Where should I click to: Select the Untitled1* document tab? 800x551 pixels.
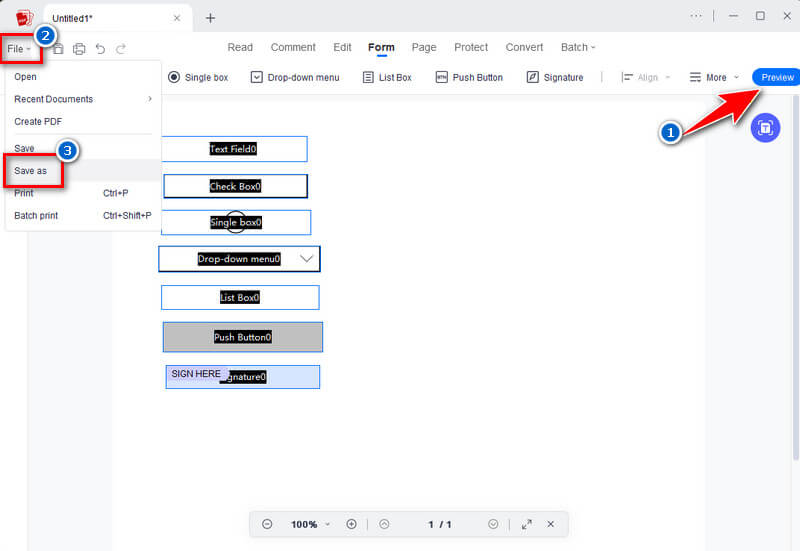point(118,18)
